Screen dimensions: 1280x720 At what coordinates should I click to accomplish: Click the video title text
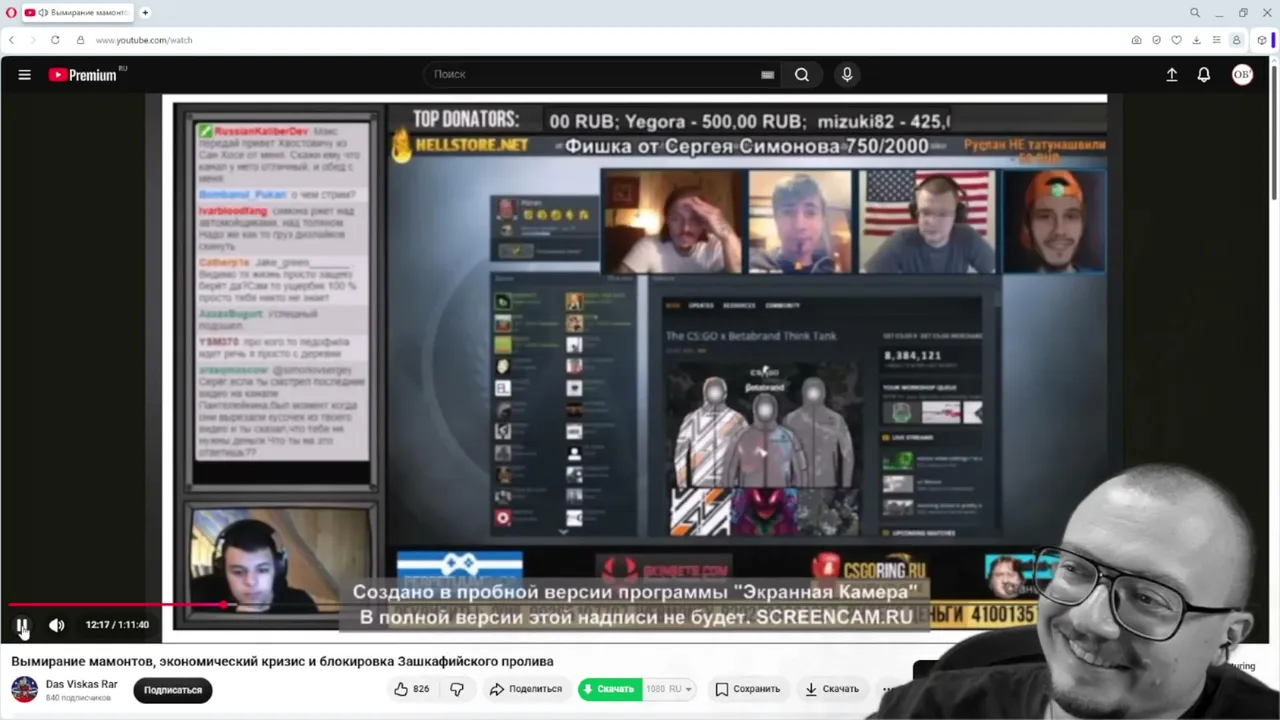click(282, 661)
